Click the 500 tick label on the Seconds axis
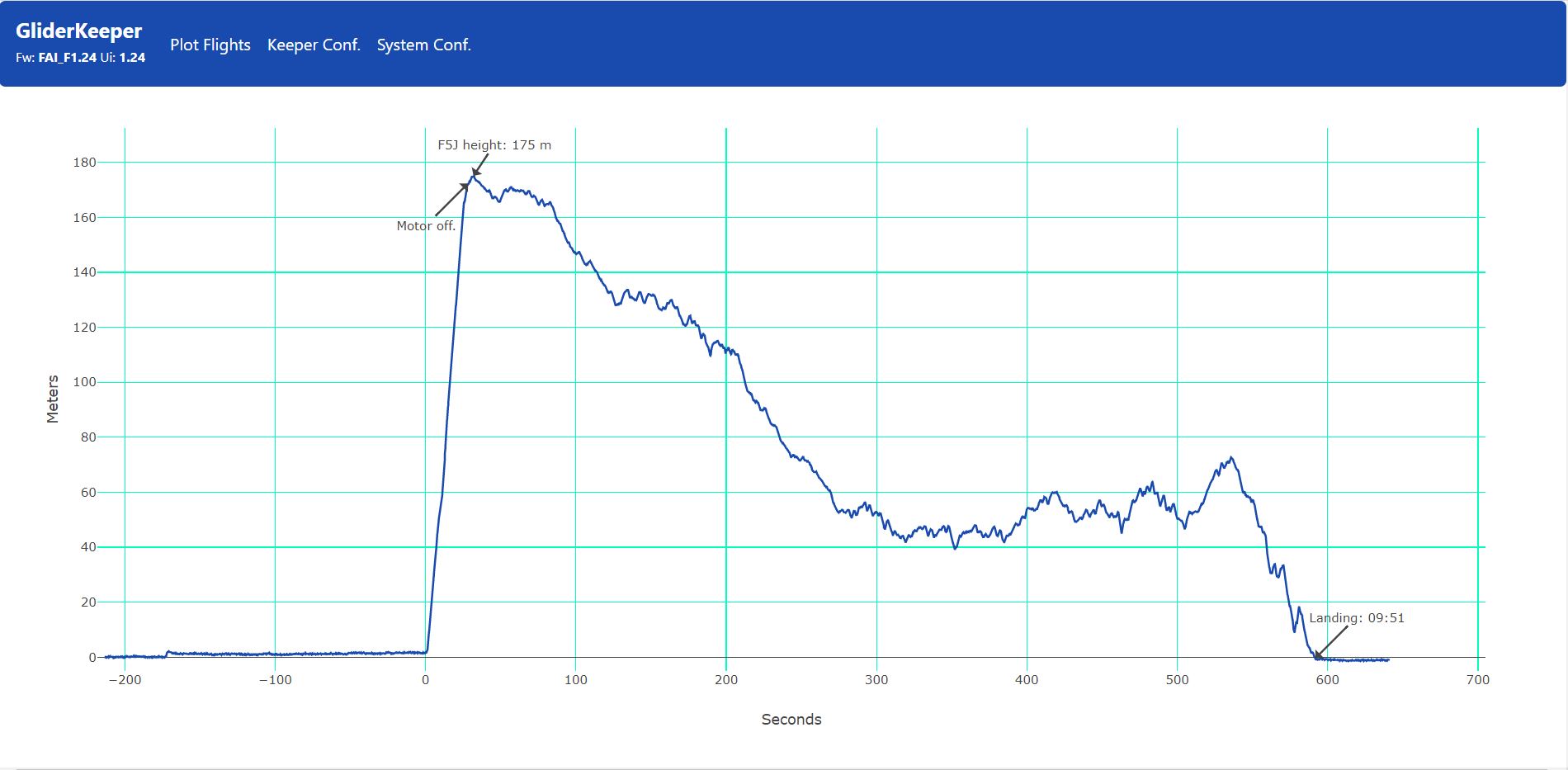Screen dimensions: 1568x770 (x=1177, y=680)
